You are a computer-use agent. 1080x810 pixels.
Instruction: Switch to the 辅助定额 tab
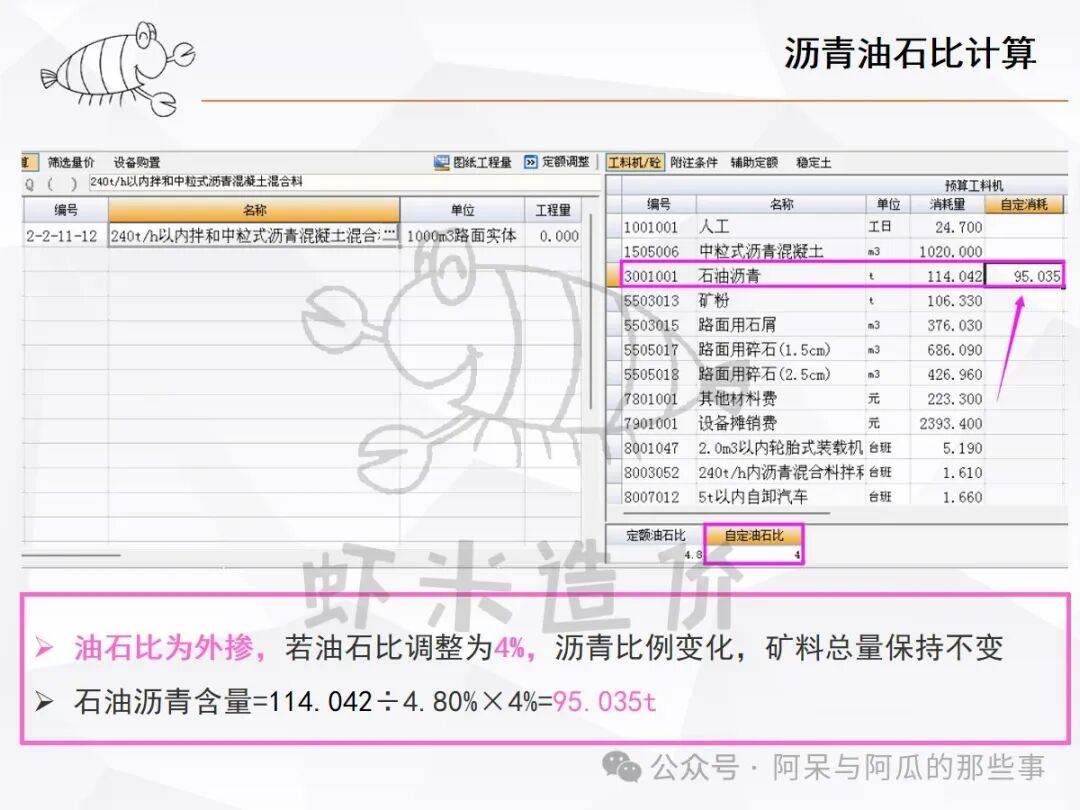(x=754, y=163)
